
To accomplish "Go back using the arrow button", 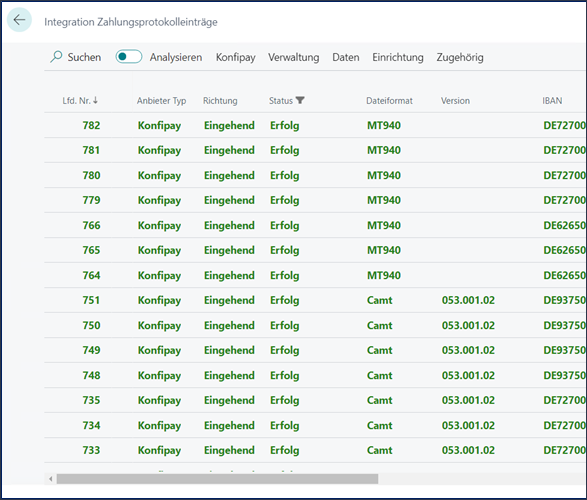I will pyautogui.click(x=19, y=20).
